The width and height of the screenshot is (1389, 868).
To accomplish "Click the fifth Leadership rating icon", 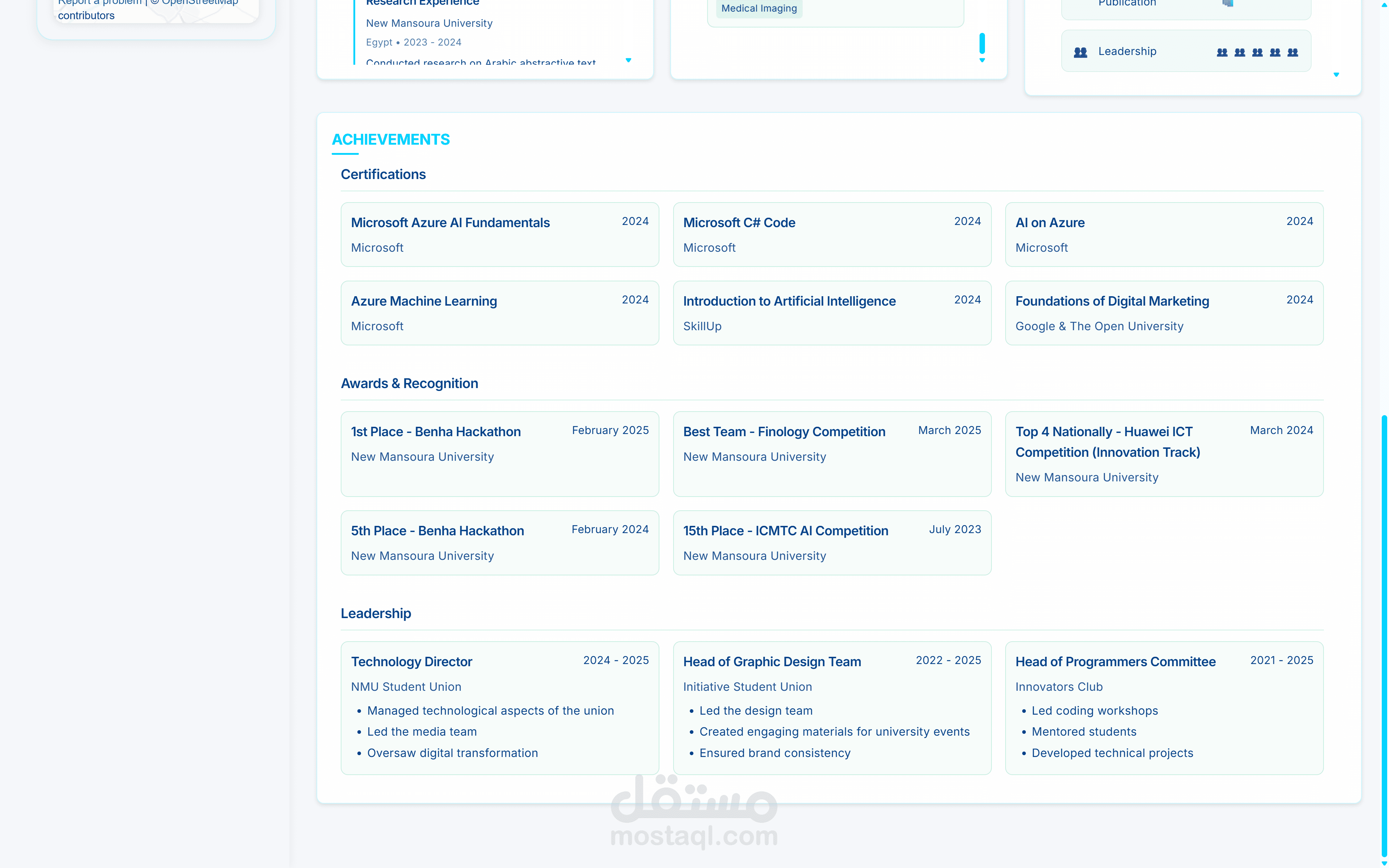I will tap(1292, 52).
